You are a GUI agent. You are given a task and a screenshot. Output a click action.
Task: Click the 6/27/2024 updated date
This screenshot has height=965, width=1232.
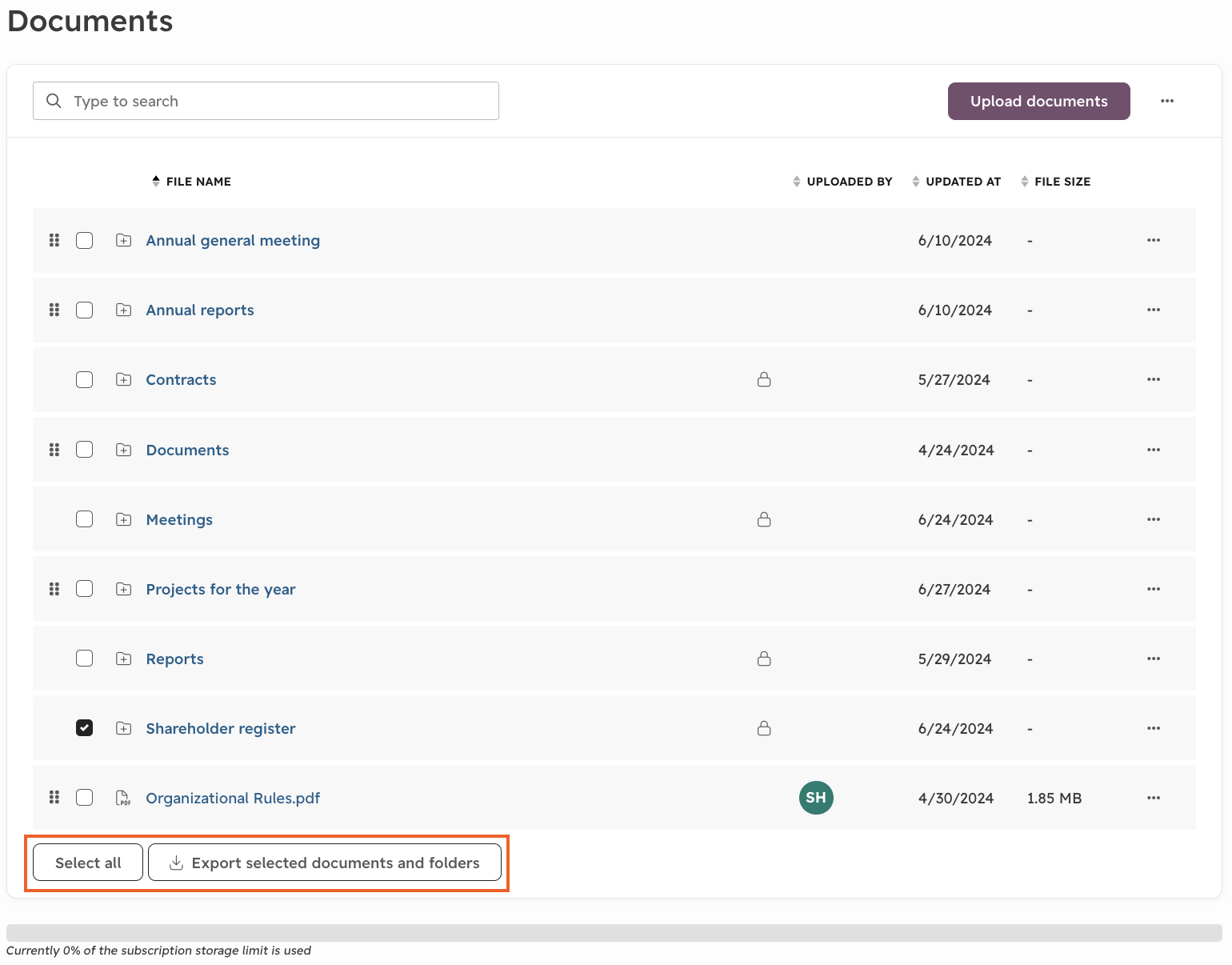(954, 589)
